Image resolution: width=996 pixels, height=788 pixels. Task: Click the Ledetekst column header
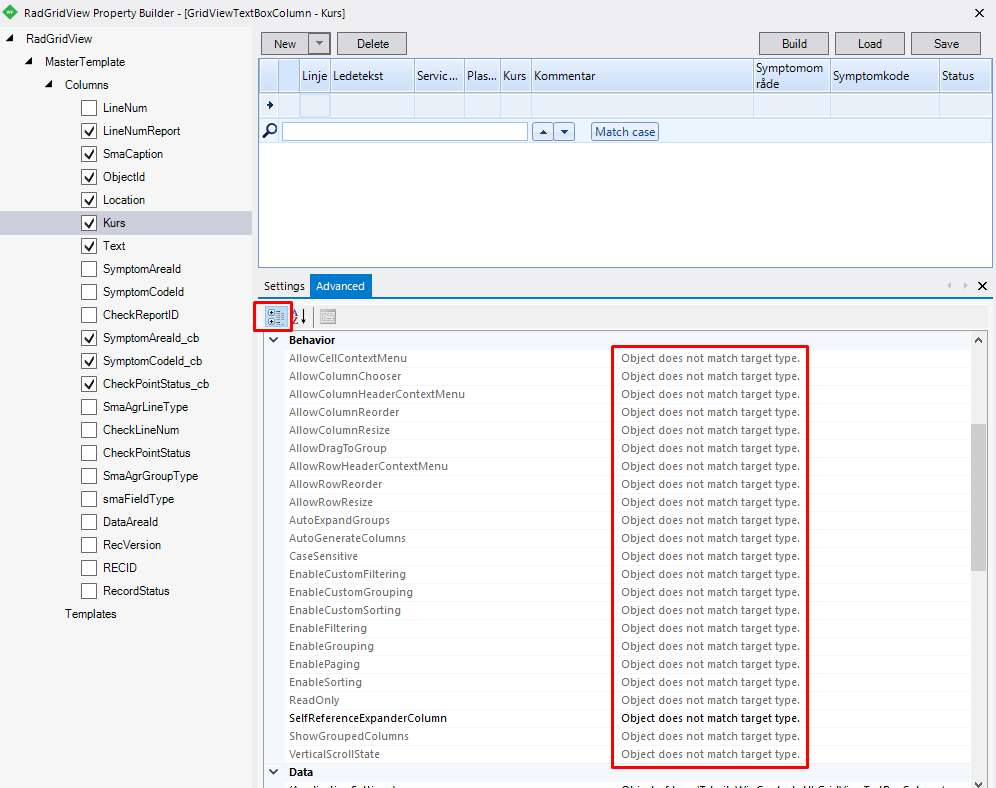tap(372, 76)
